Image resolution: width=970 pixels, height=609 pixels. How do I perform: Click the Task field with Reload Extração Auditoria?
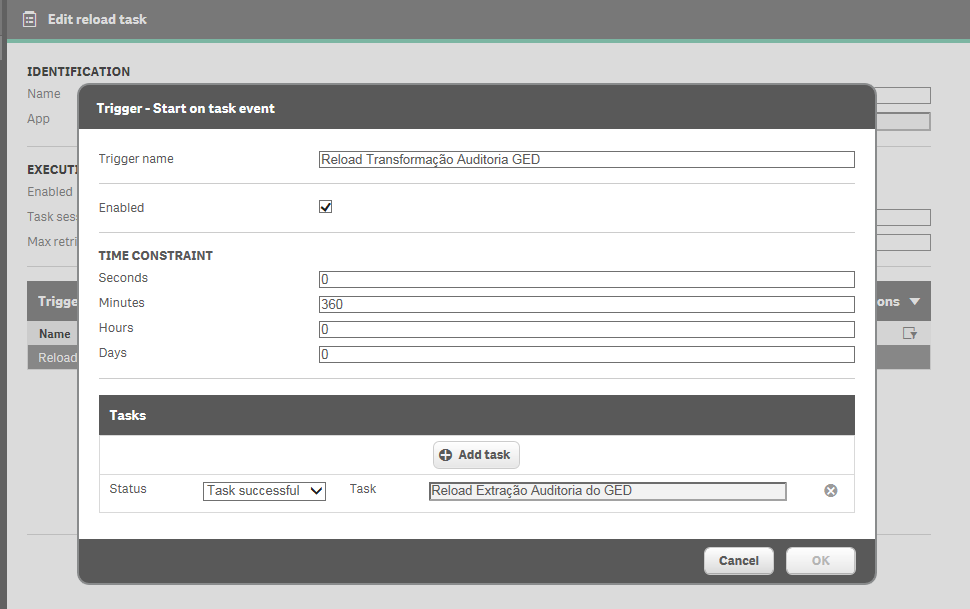pos(607,490)
